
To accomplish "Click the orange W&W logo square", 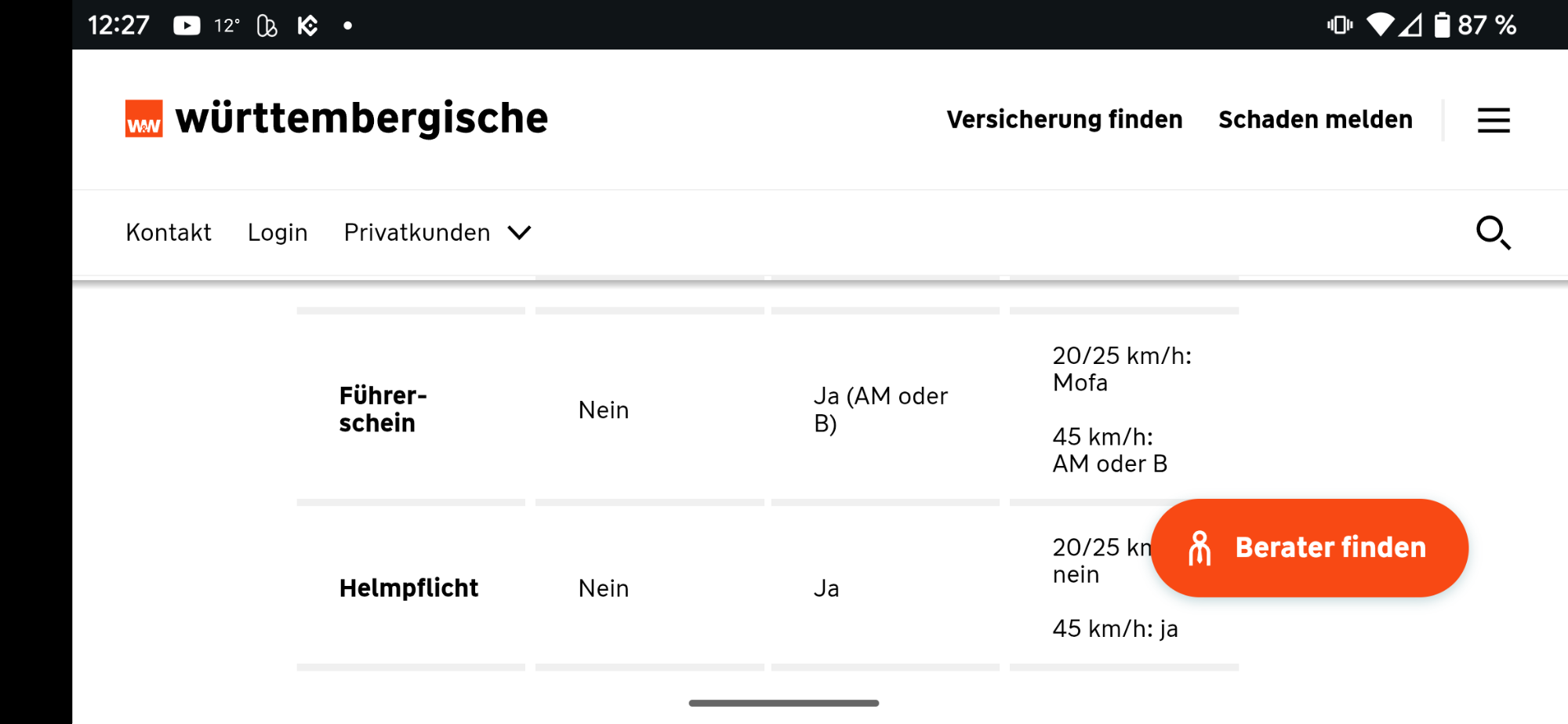I will [144, 118].
